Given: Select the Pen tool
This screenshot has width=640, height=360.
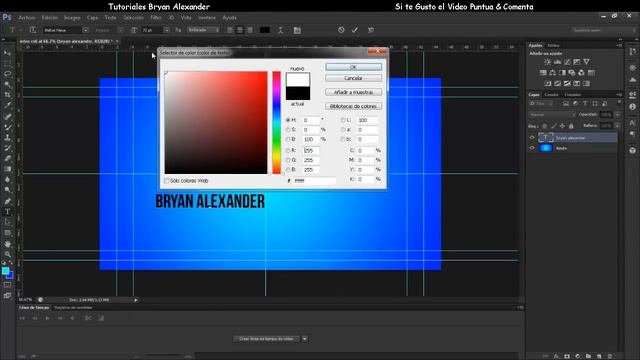Looking at the screenshot, I should pyautogui.click(x=7, y=201).
